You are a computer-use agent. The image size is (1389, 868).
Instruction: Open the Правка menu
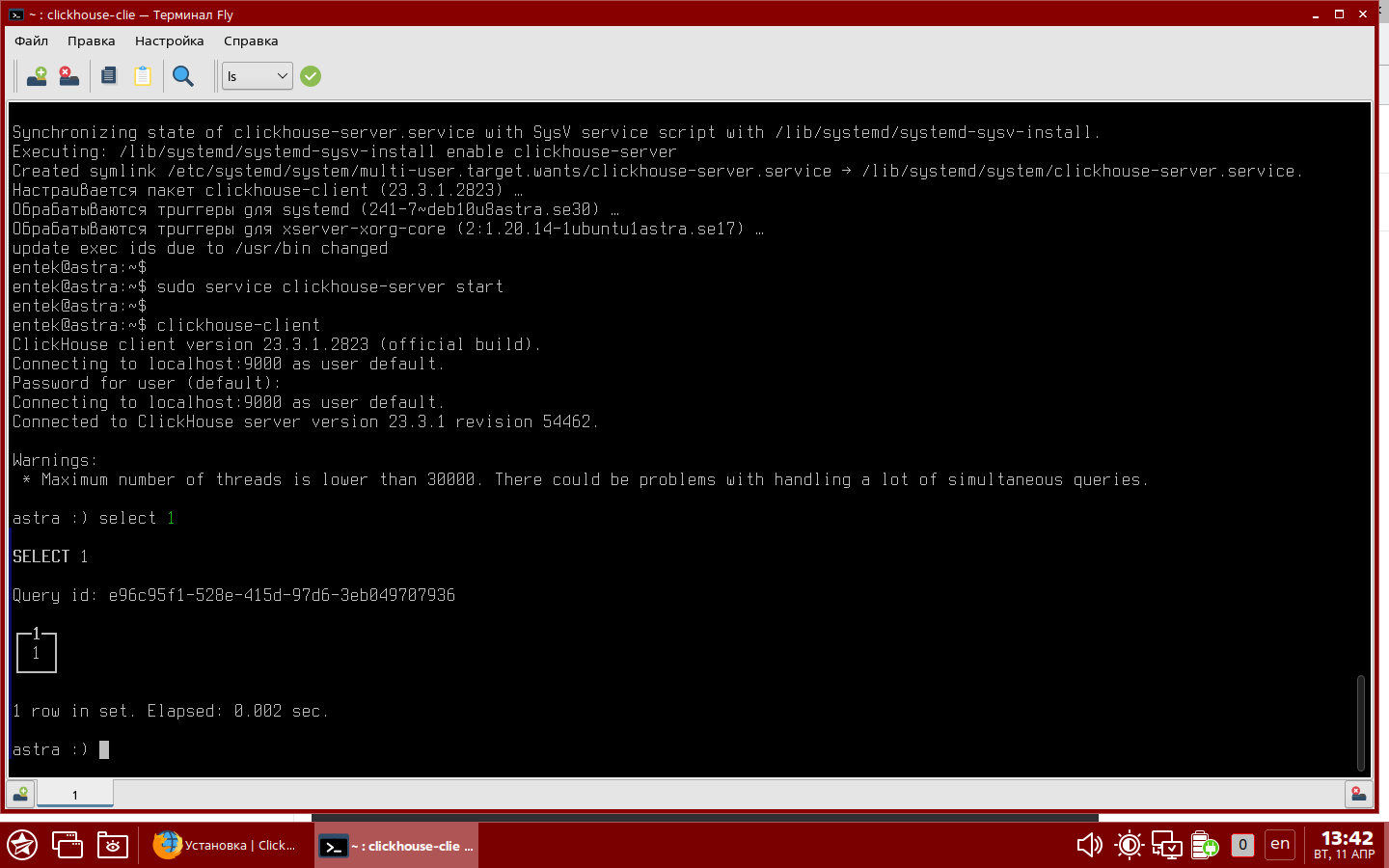[x=92, y=41]
